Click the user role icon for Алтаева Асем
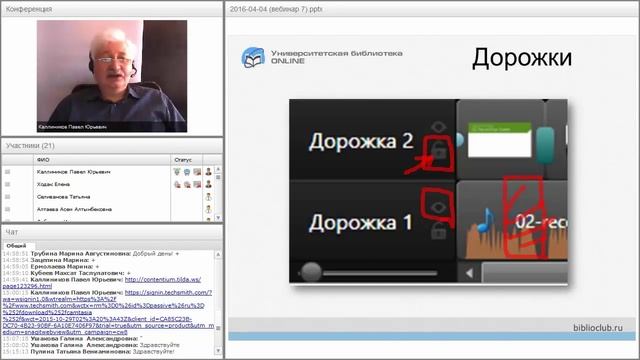The height and width of the screenshot is (360, 640). (209, 209)
